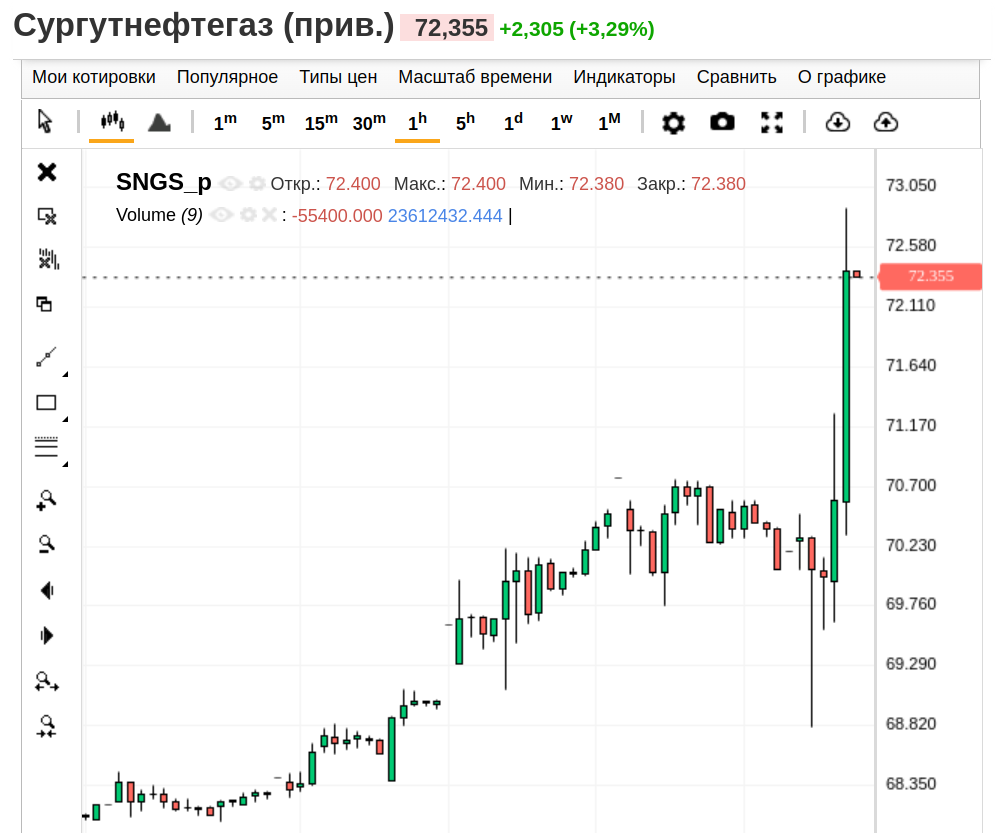
Task: Switch to candlestick chart type
Action: 112,121
